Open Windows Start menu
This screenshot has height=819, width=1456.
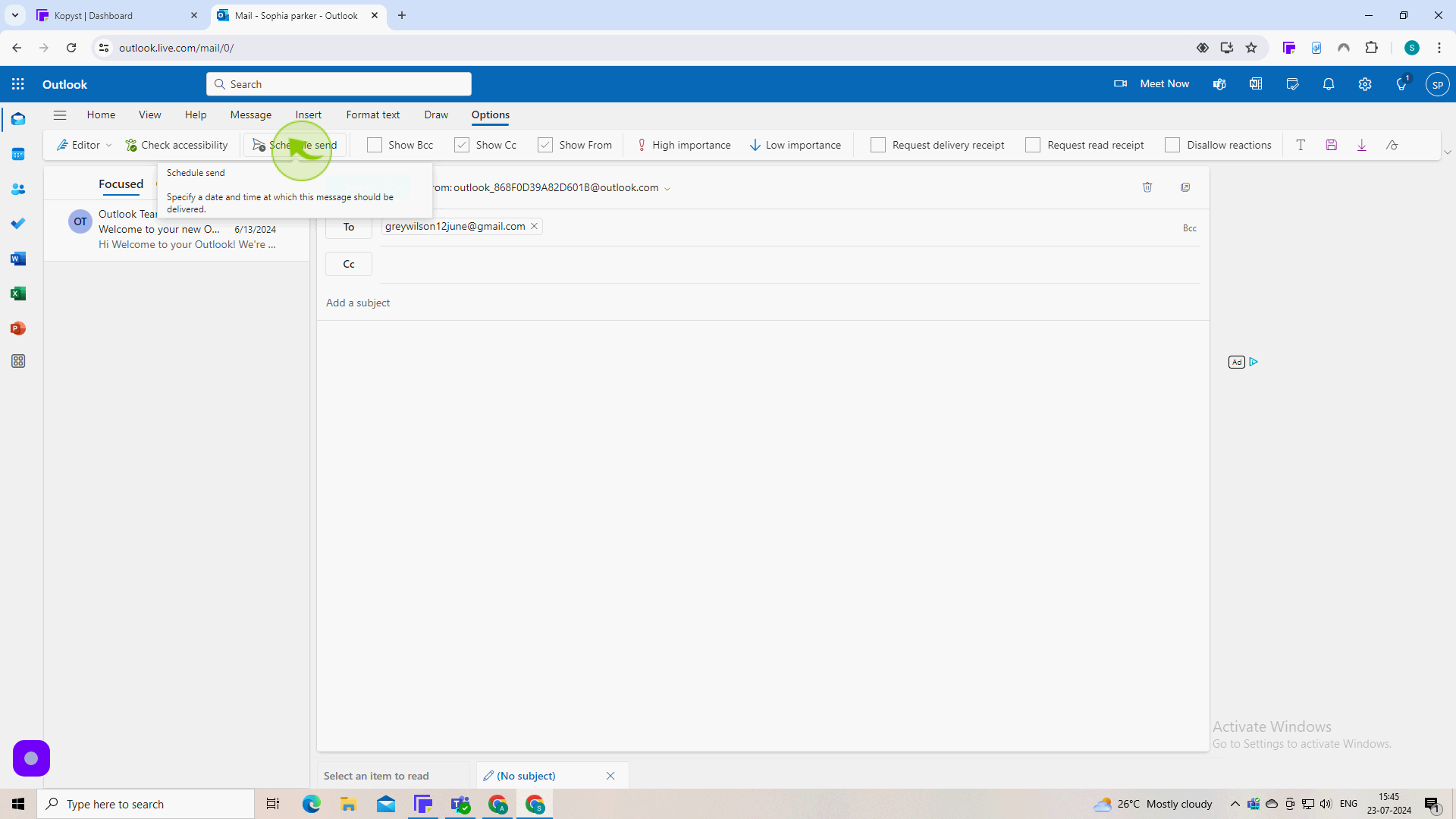[x=18, y=804]
